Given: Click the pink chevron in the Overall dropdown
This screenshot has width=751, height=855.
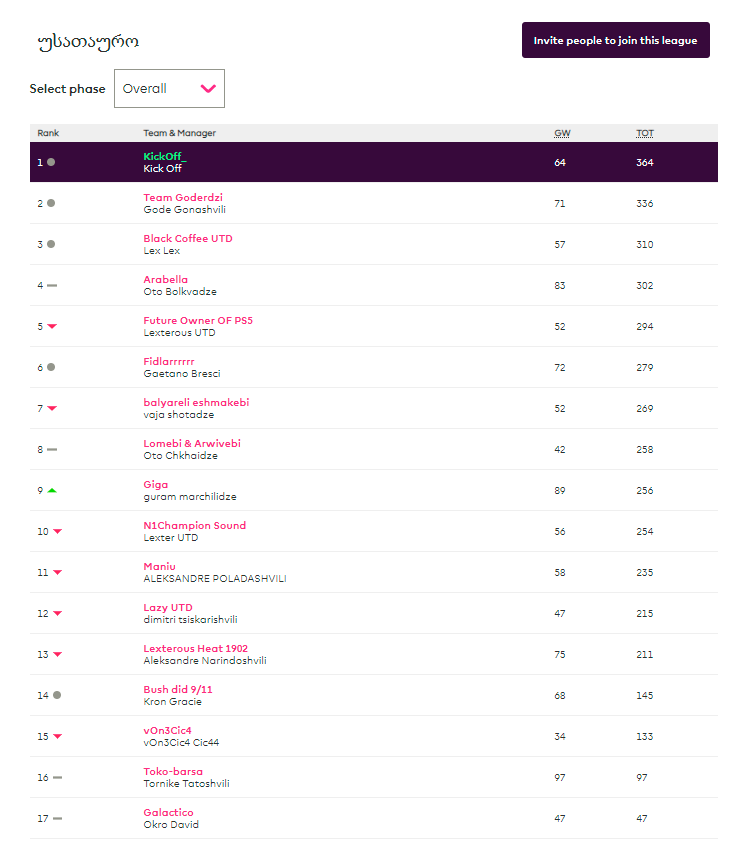Looking at the screenshot, I should pyautogui.click(x=208, y=89).
